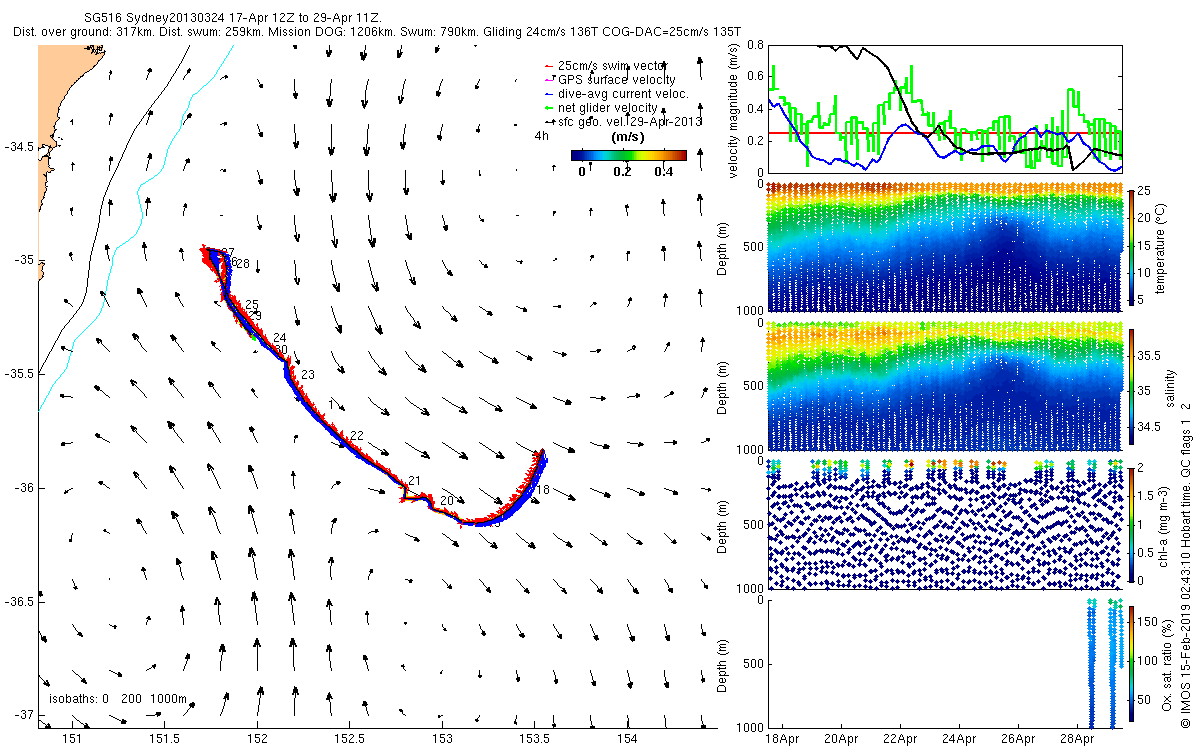Select the "sfc geo. vel. 29-Apr-2013" legend entry
The height and width of the screenshot is (750, 1200).
pyautogui.click(x=624, y=121)
